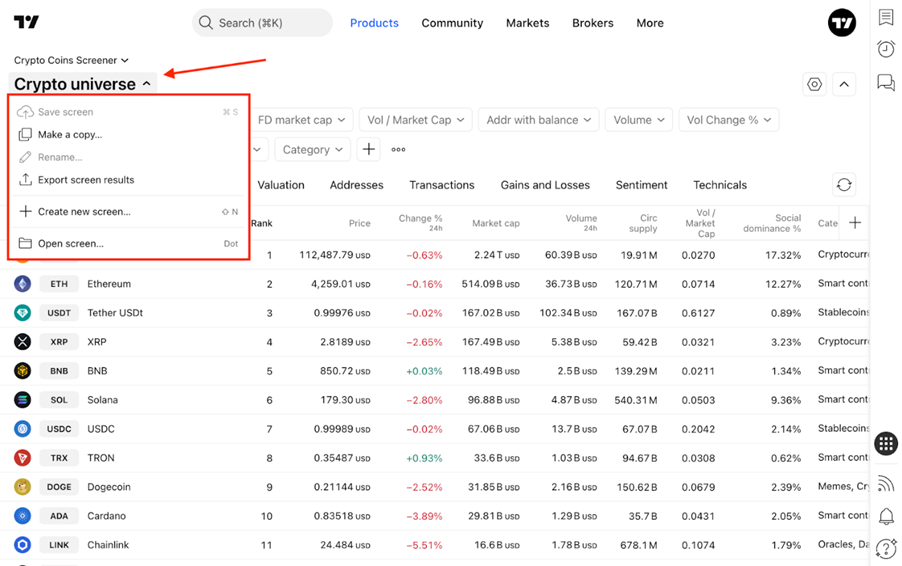The height and width of the screenshot is (566, 902).
Task: Open the apps grid icon in the sidebar
Action: (886, 443)
